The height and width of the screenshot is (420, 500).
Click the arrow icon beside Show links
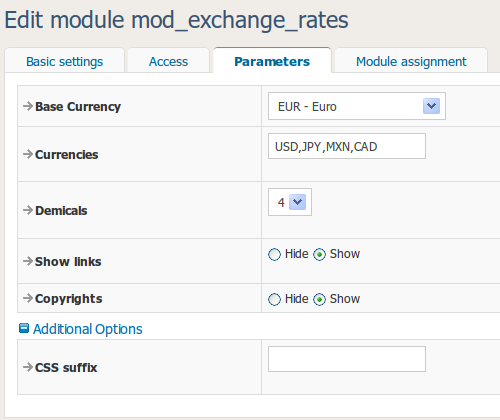tap(28, 261)
